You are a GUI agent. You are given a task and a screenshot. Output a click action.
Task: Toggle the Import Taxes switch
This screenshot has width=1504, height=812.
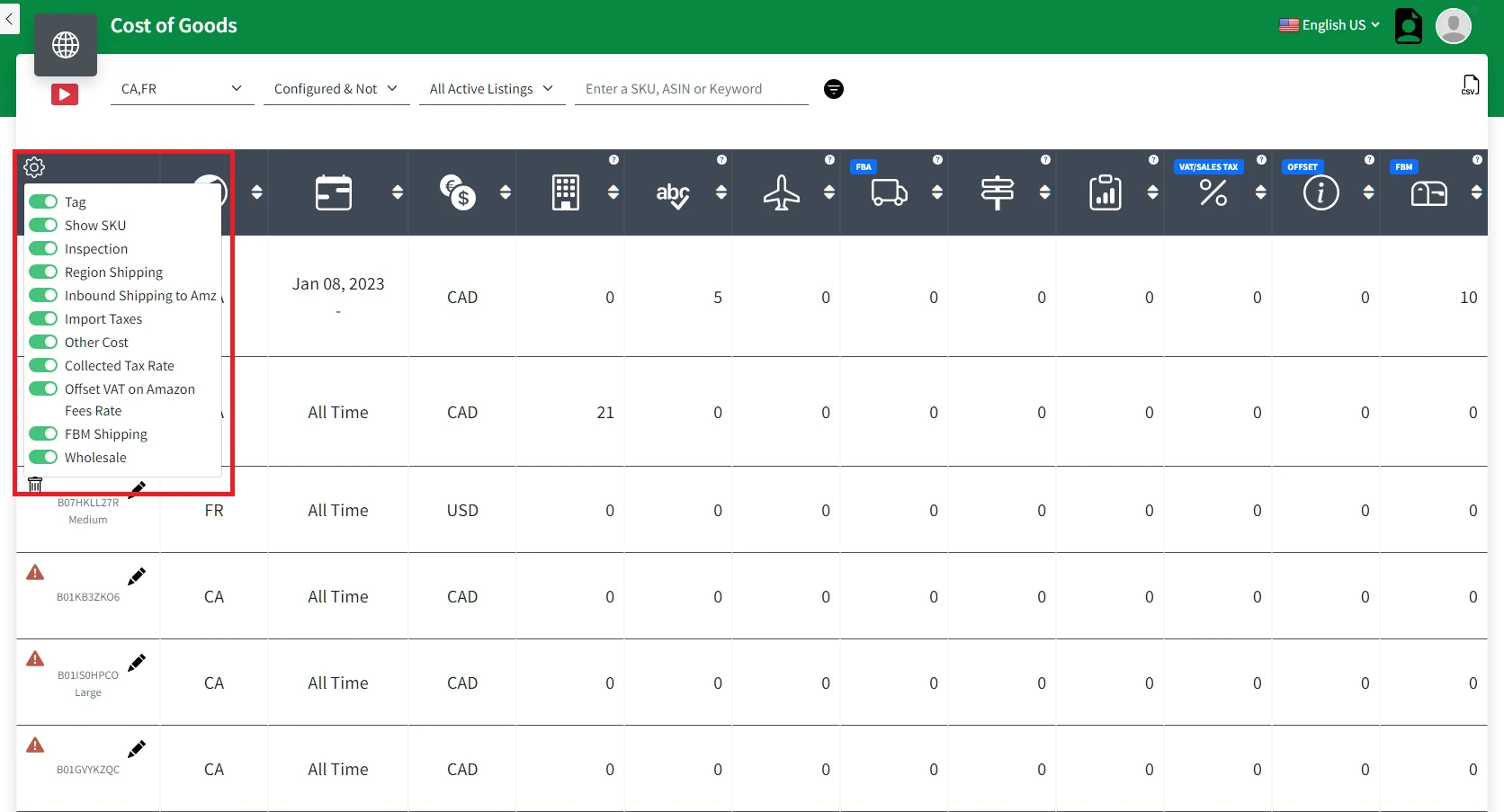click(x=43, y=318)
